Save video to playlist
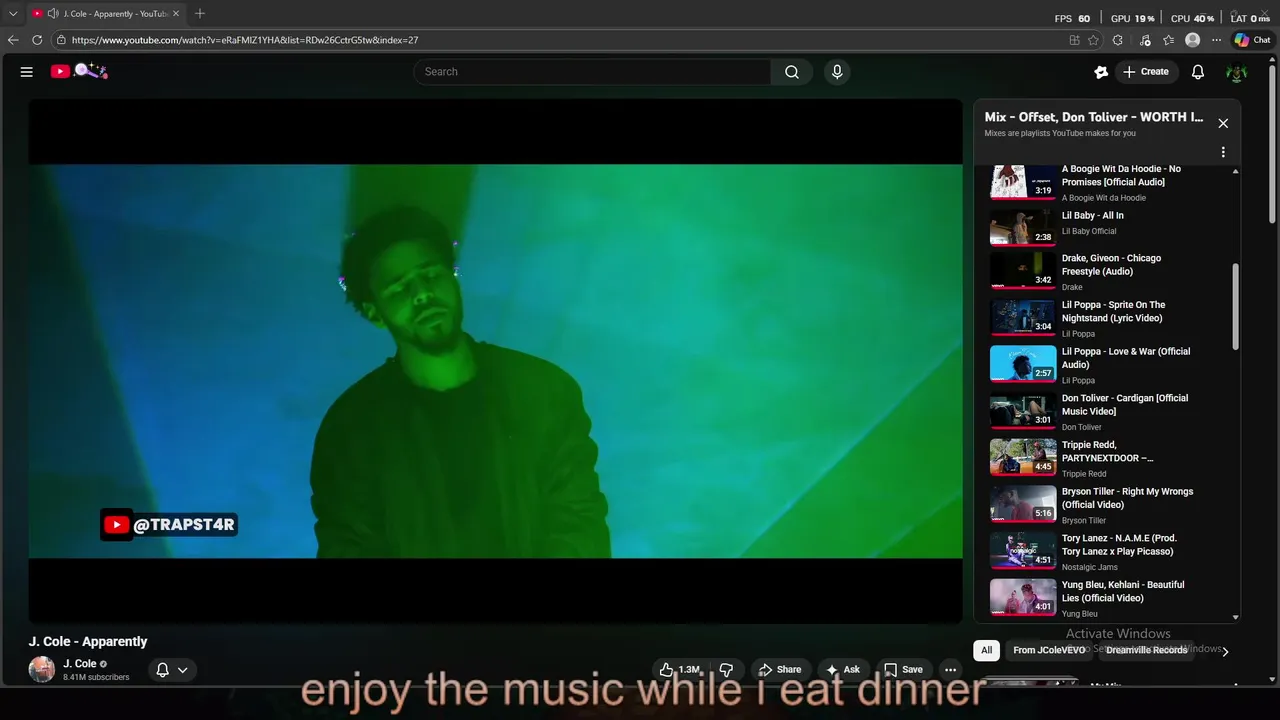 (903, 670)
